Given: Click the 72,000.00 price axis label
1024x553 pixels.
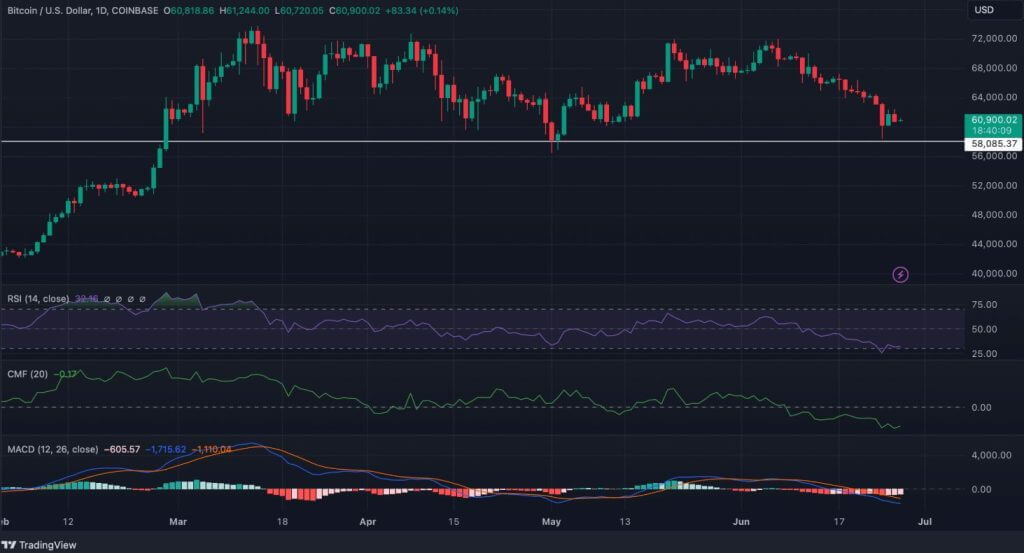Looking at the screenshot, I should tap(994, 39).
